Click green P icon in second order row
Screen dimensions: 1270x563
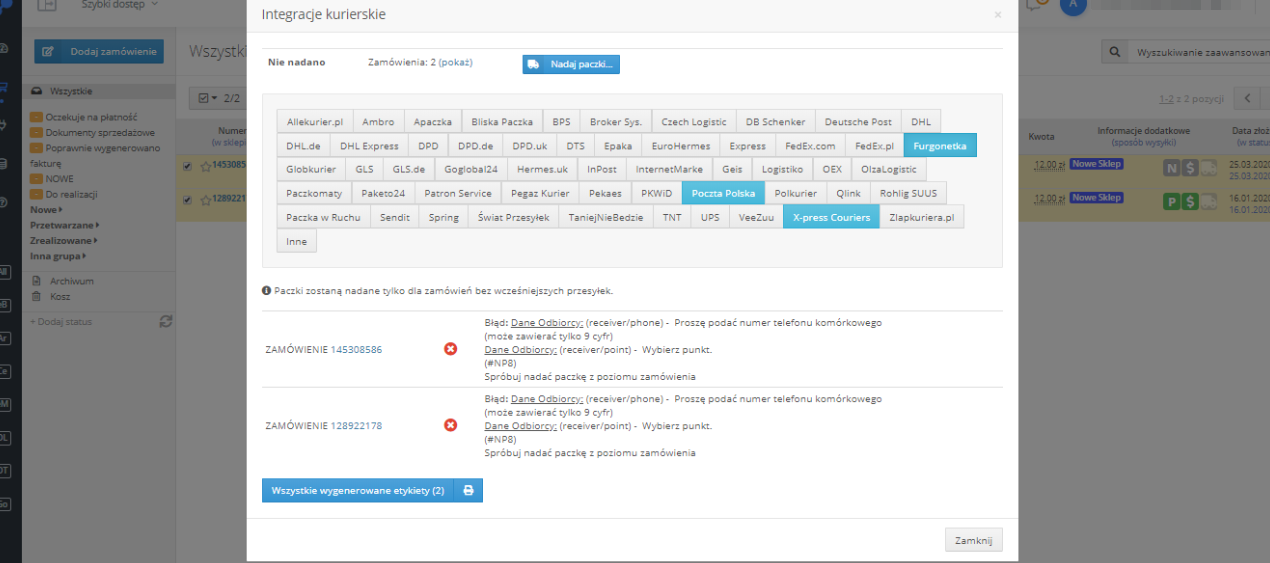(1172, 201)
